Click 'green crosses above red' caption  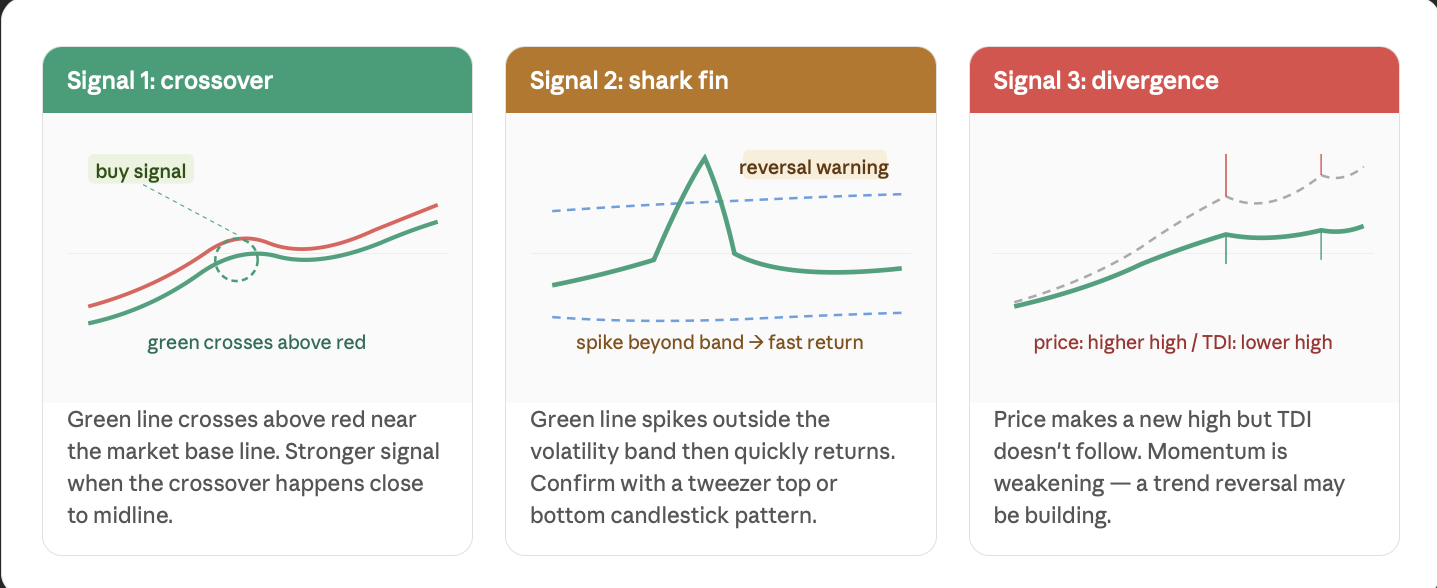click(x=257, y=343)
